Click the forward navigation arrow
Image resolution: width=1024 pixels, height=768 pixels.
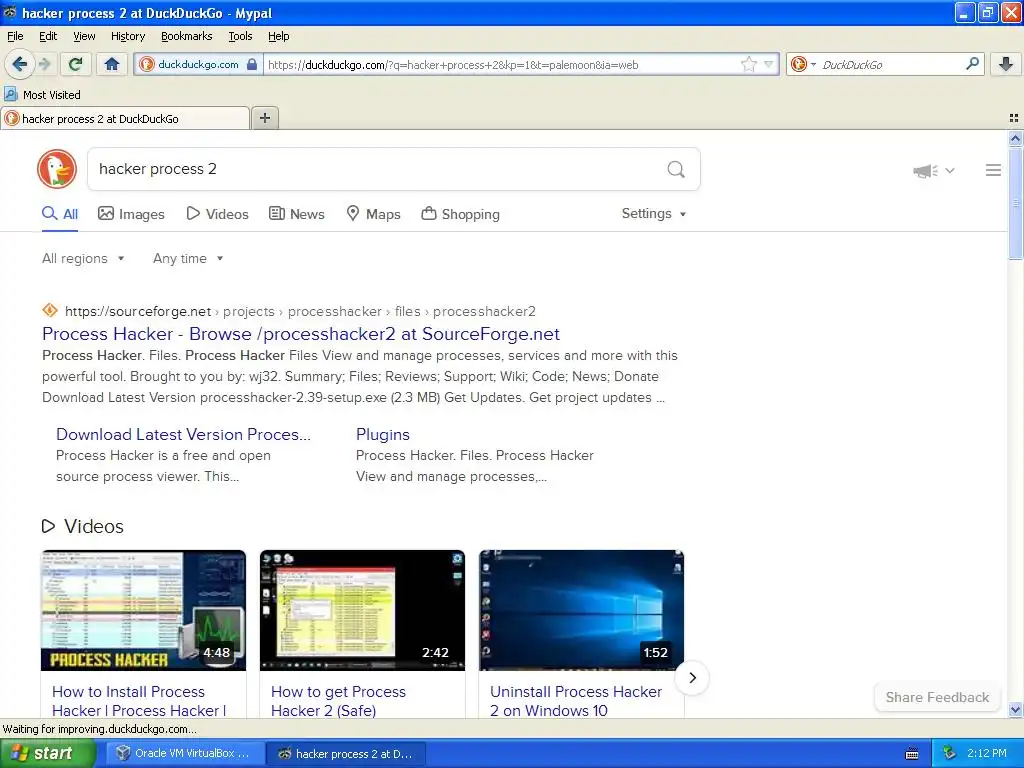click(x=44, y=64)
